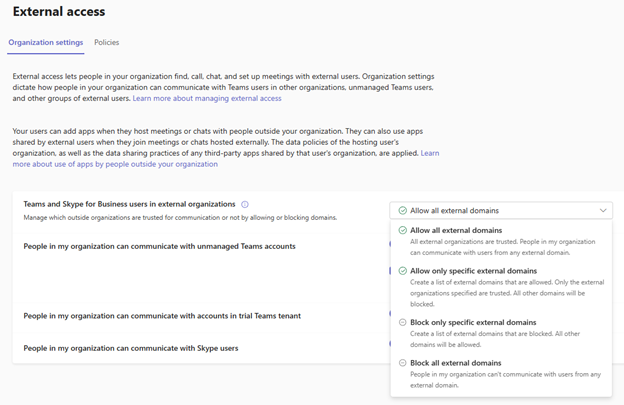
Task: Select 'Block all external domains' option title
Action: coord(456,363)
